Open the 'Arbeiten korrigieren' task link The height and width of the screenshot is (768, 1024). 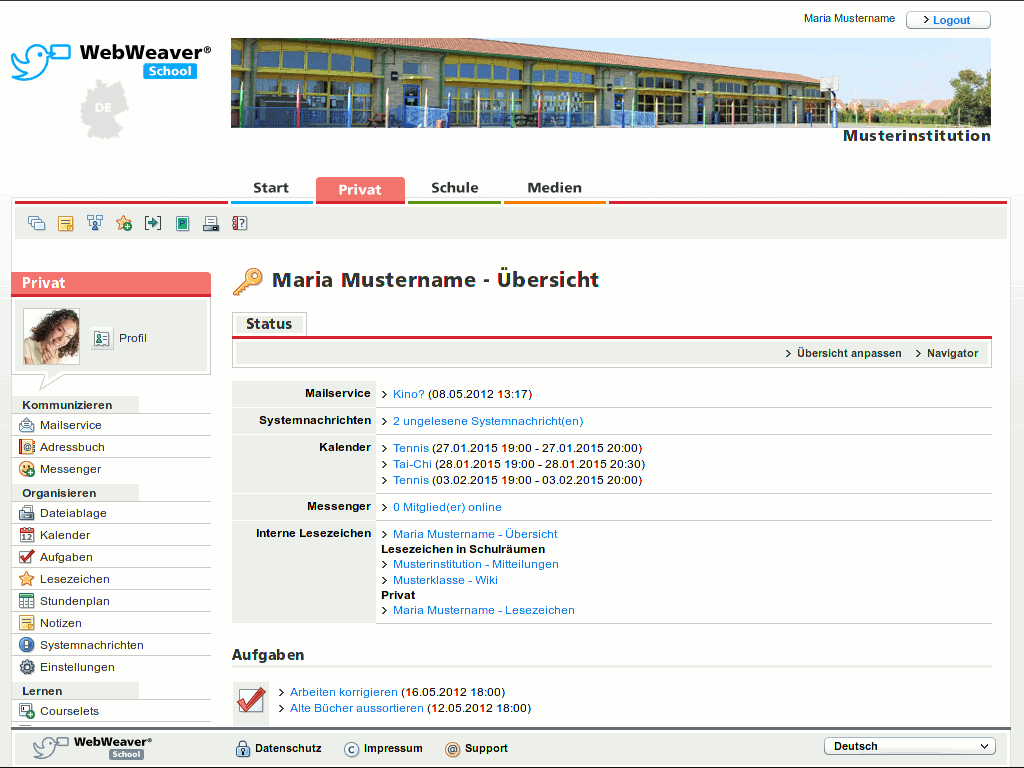click(x=343, y=692)
